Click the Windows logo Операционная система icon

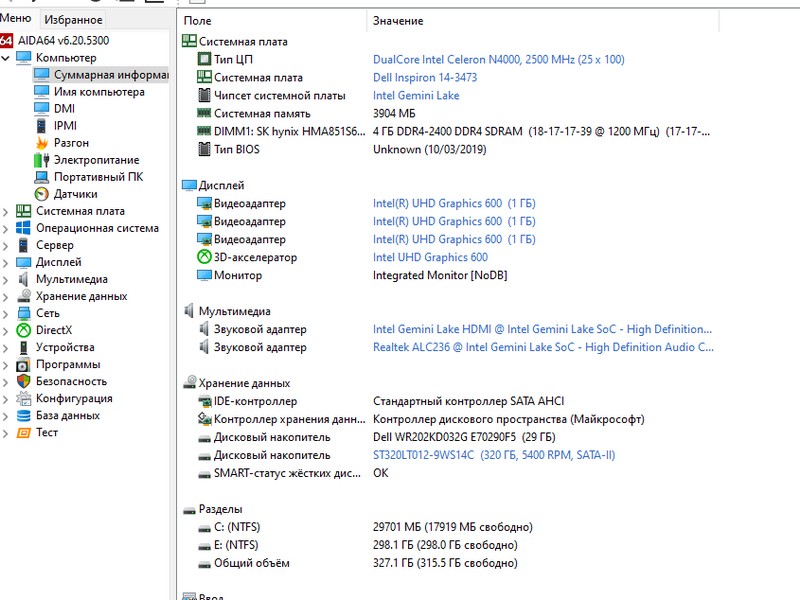[x=23, y=228]
